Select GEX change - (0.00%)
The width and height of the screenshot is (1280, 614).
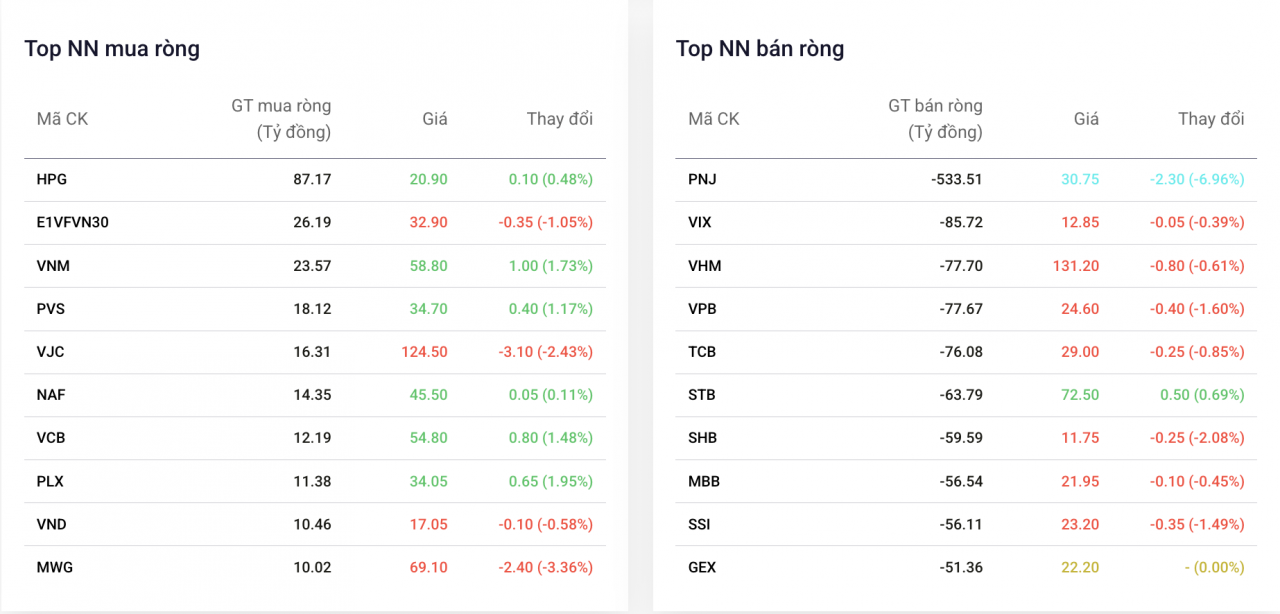[x=1214, y=567]
